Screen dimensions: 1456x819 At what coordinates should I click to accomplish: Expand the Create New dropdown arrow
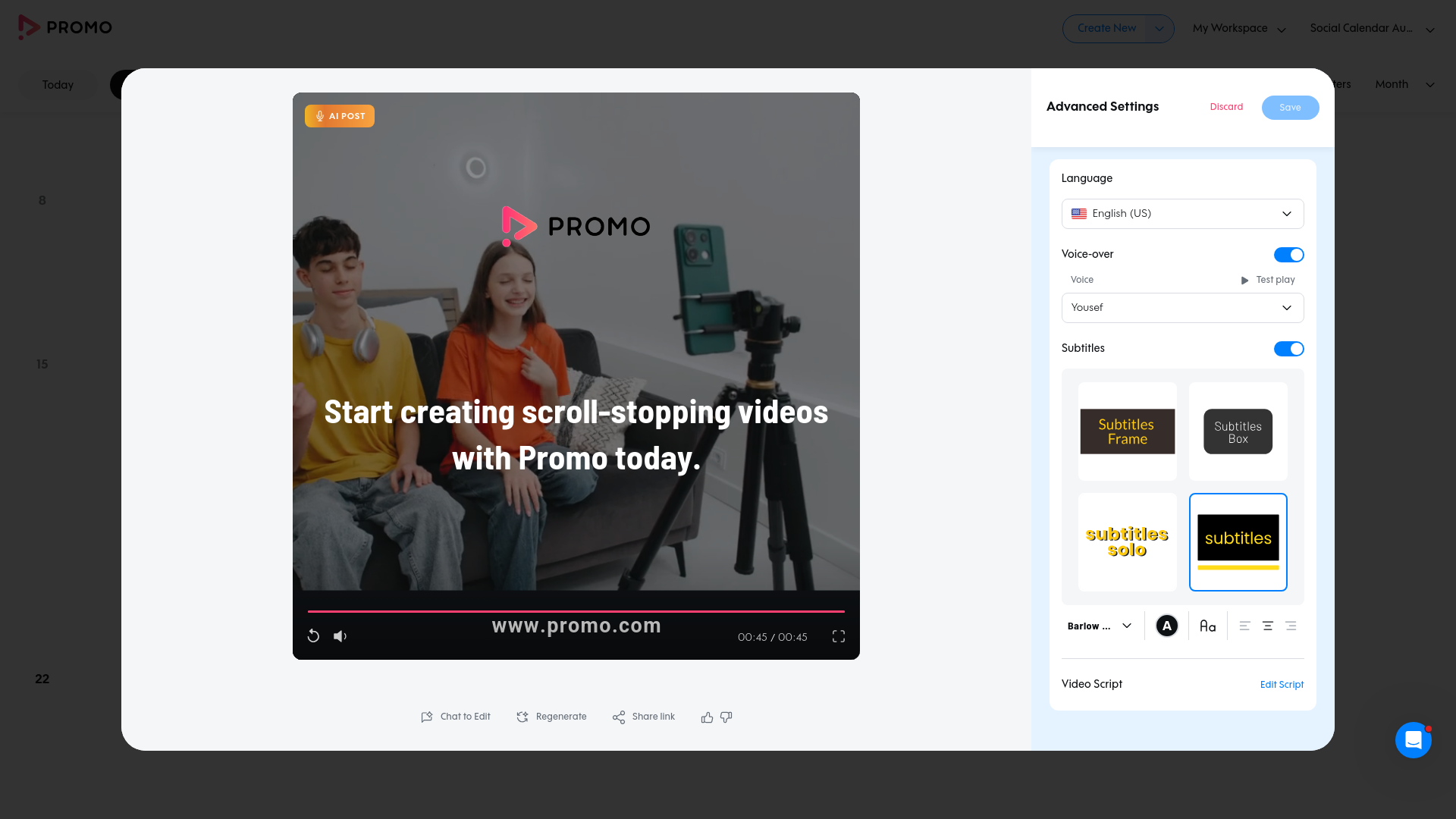click(1159, 29)
